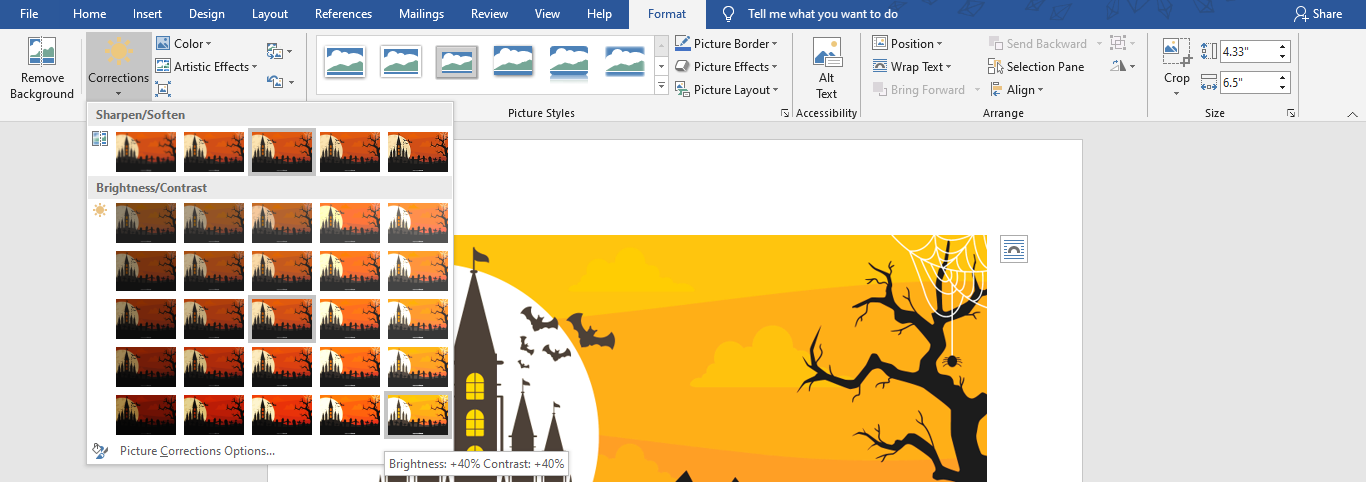1366x482 pixels.
Task: Select the sixth picture style thumbnail
Action: 625,63
